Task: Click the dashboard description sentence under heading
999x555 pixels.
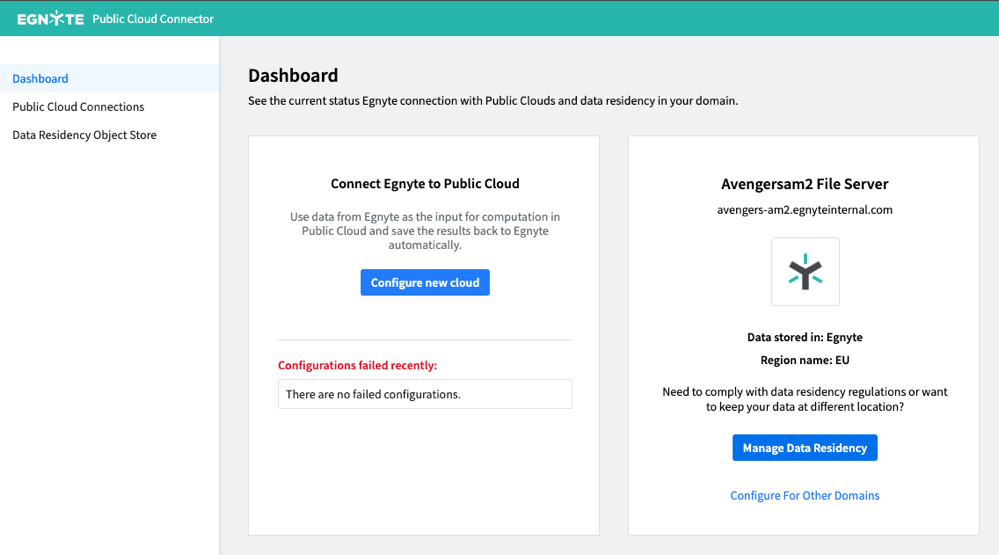Action: pos(493,101)
